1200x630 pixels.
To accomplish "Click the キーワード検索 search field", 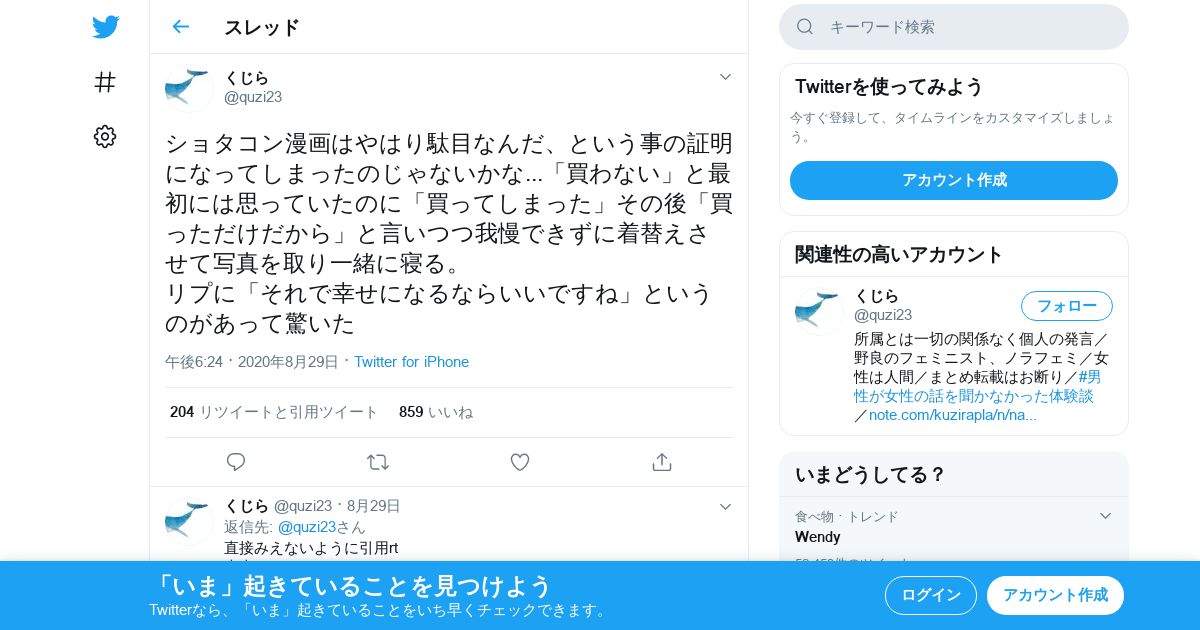I will coord(954,27).
